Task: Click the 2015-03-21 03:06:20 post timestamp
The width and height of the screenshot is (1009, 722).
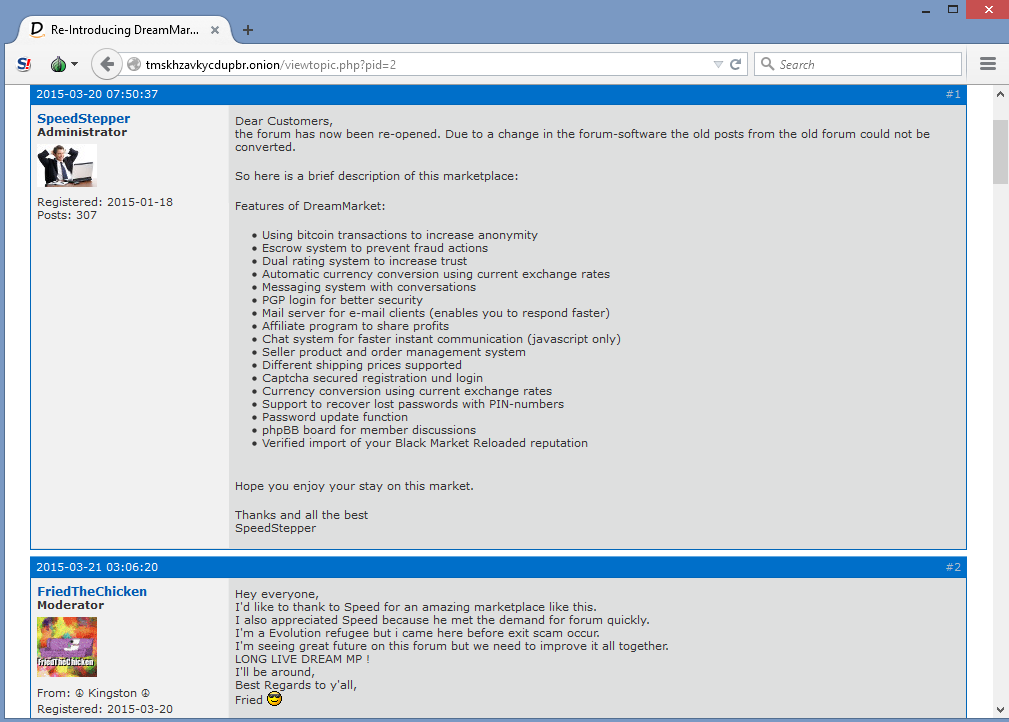Action: [x=97, y=567]
